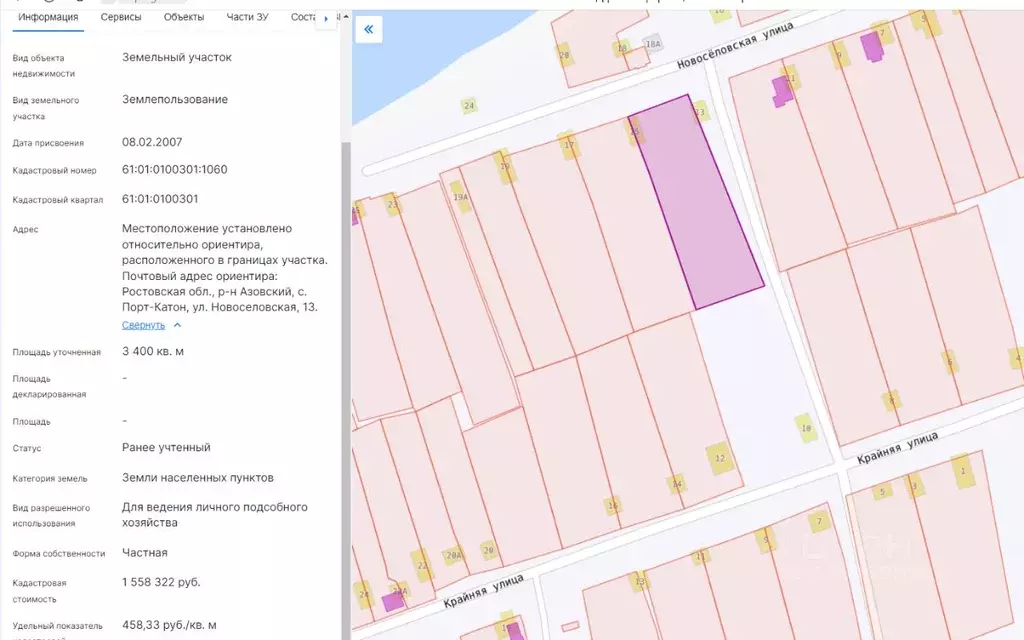This screenshot has width=1024, height=640.
Task: Click the scroll-up arrow of panel scrollbar
Action: click(346, 16)
